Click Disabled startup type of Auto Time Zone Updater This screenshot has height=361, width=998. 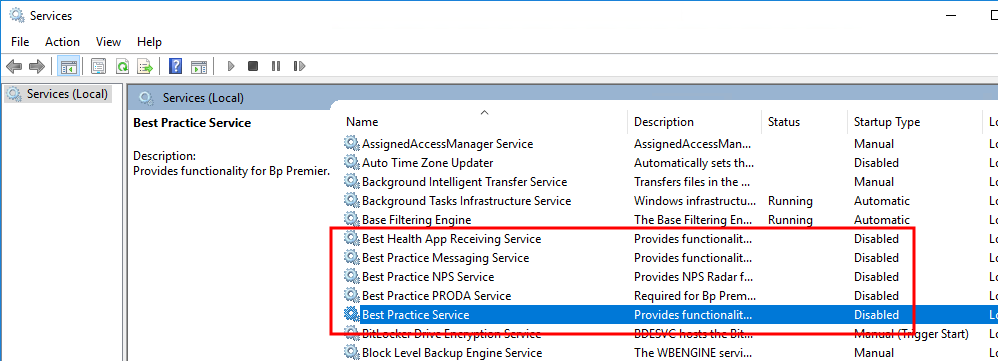[876, 163]
